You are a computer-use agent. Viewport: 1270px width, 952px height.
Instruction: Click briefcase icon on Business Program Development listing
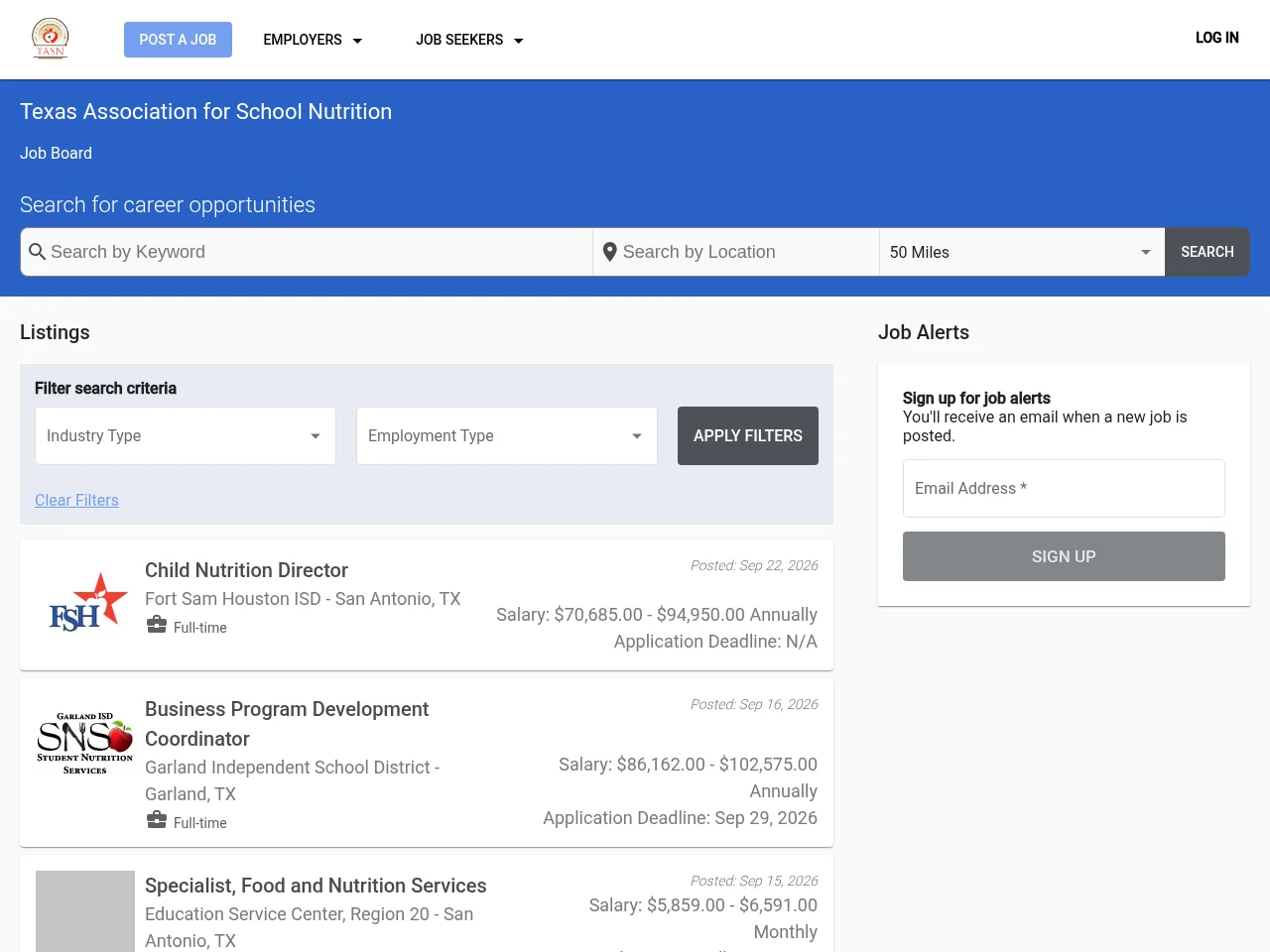(x=157, y=820)
